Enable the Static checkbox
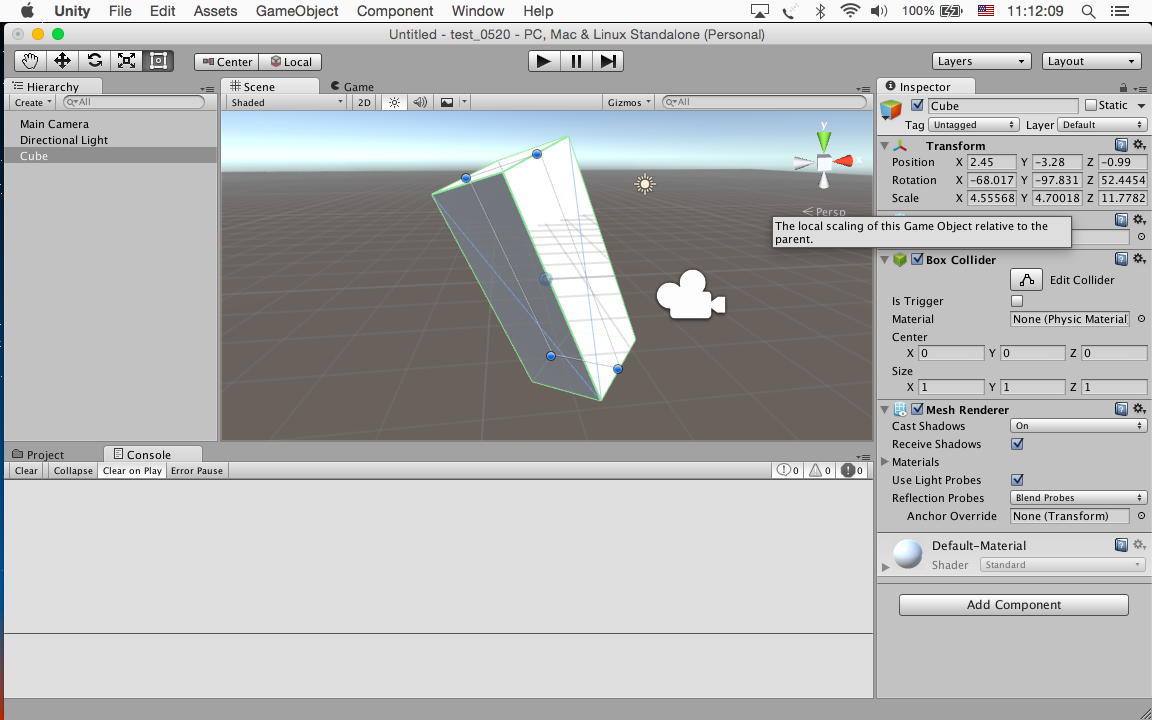The width and height of the screenshot is (1152, 720). 1091,105
